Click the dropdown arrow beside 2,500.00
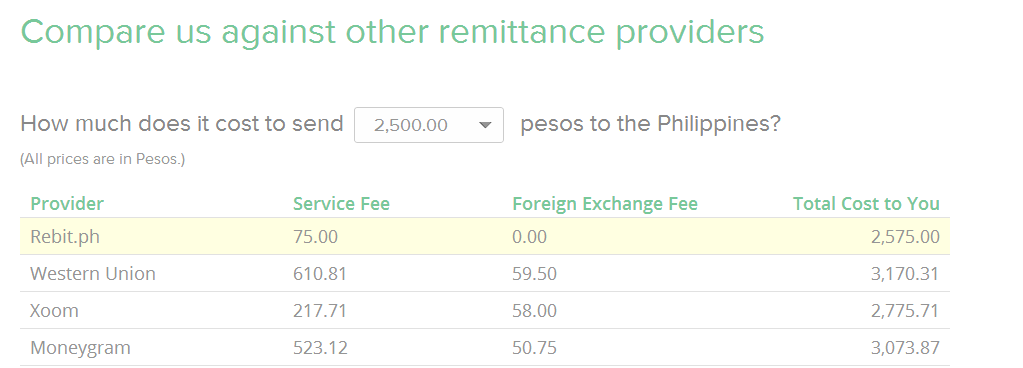1023x368 pixels. (485, 125)
